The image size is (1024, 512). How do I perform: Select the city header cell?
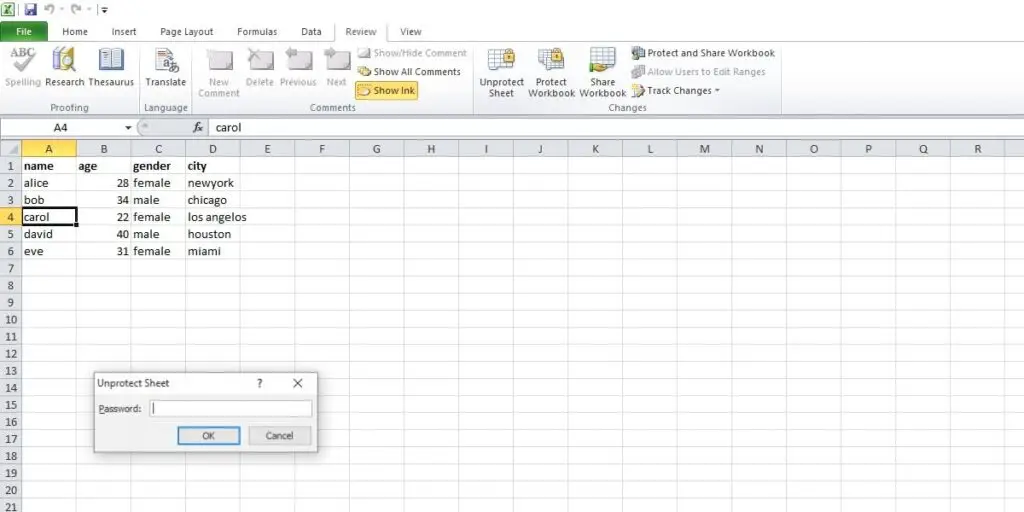pyautogui.click(x=213, y=166)
